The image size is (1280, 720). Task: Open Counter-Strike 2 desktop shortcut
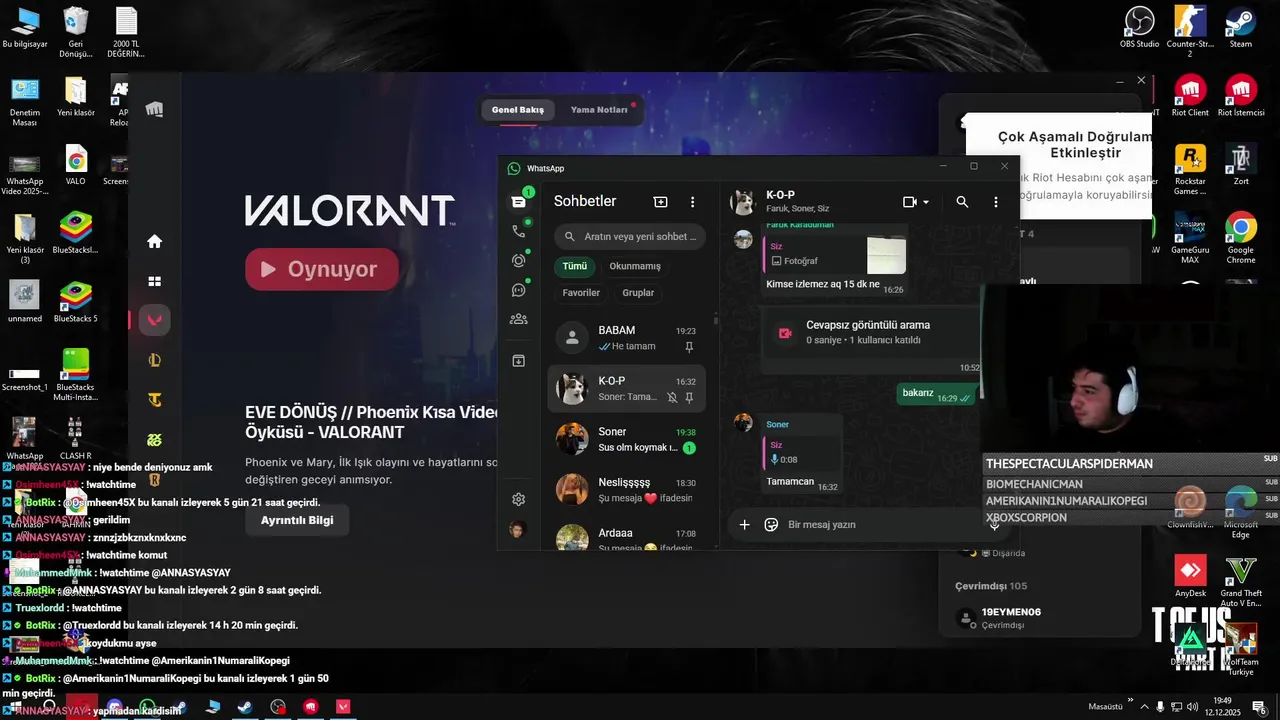[x=1190, y=30]
